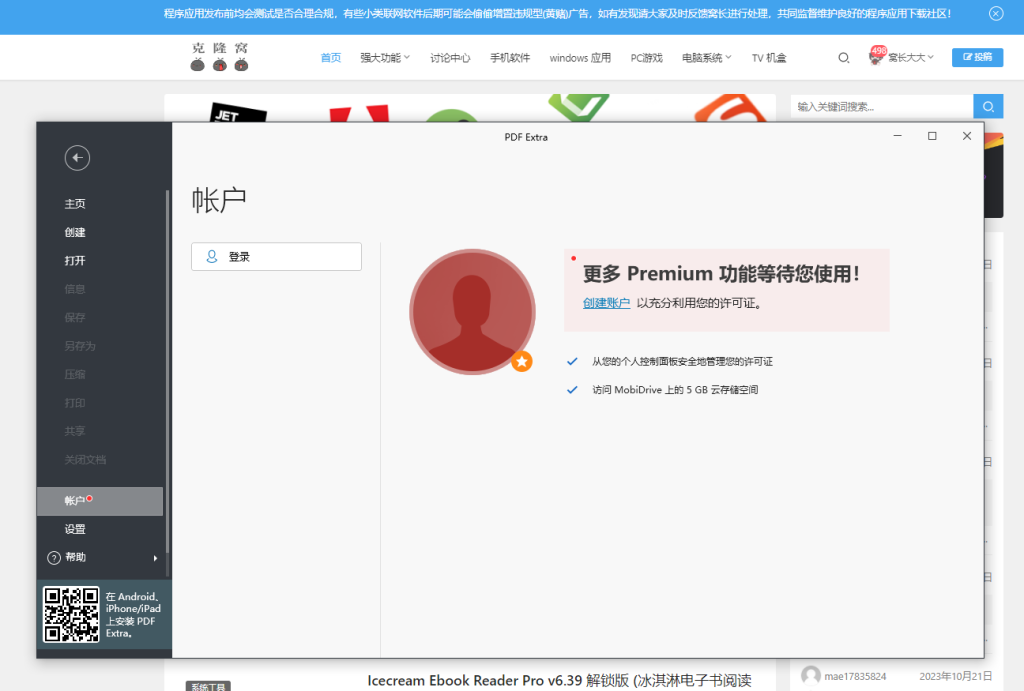Screen dimensions: 1024x691
Task: Select 创建 in PDF Extra sidebar
Action: (x=75, y=233)
